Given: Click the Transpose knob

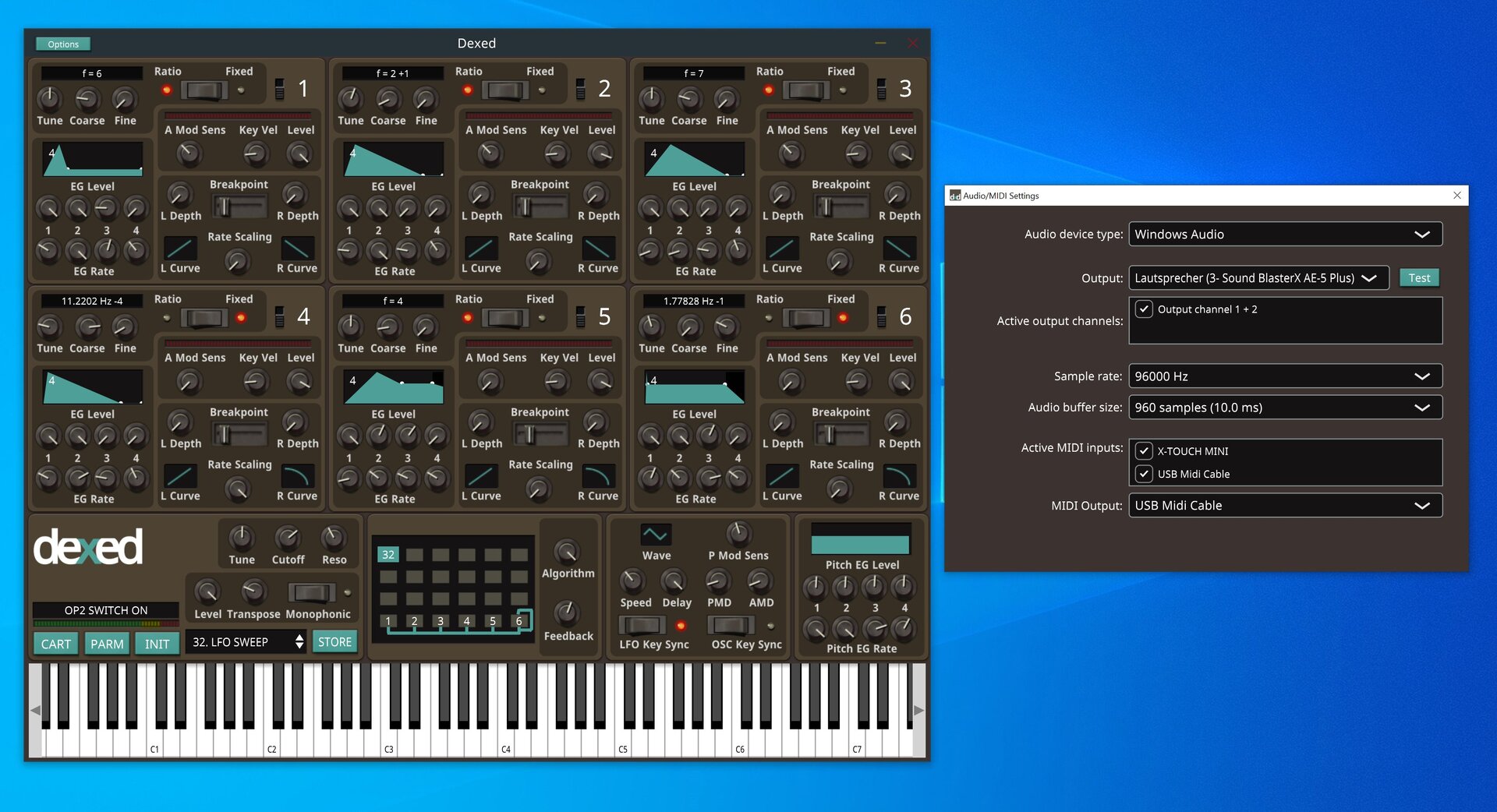Looking at the screenshot, I should [x=253, y=591].
